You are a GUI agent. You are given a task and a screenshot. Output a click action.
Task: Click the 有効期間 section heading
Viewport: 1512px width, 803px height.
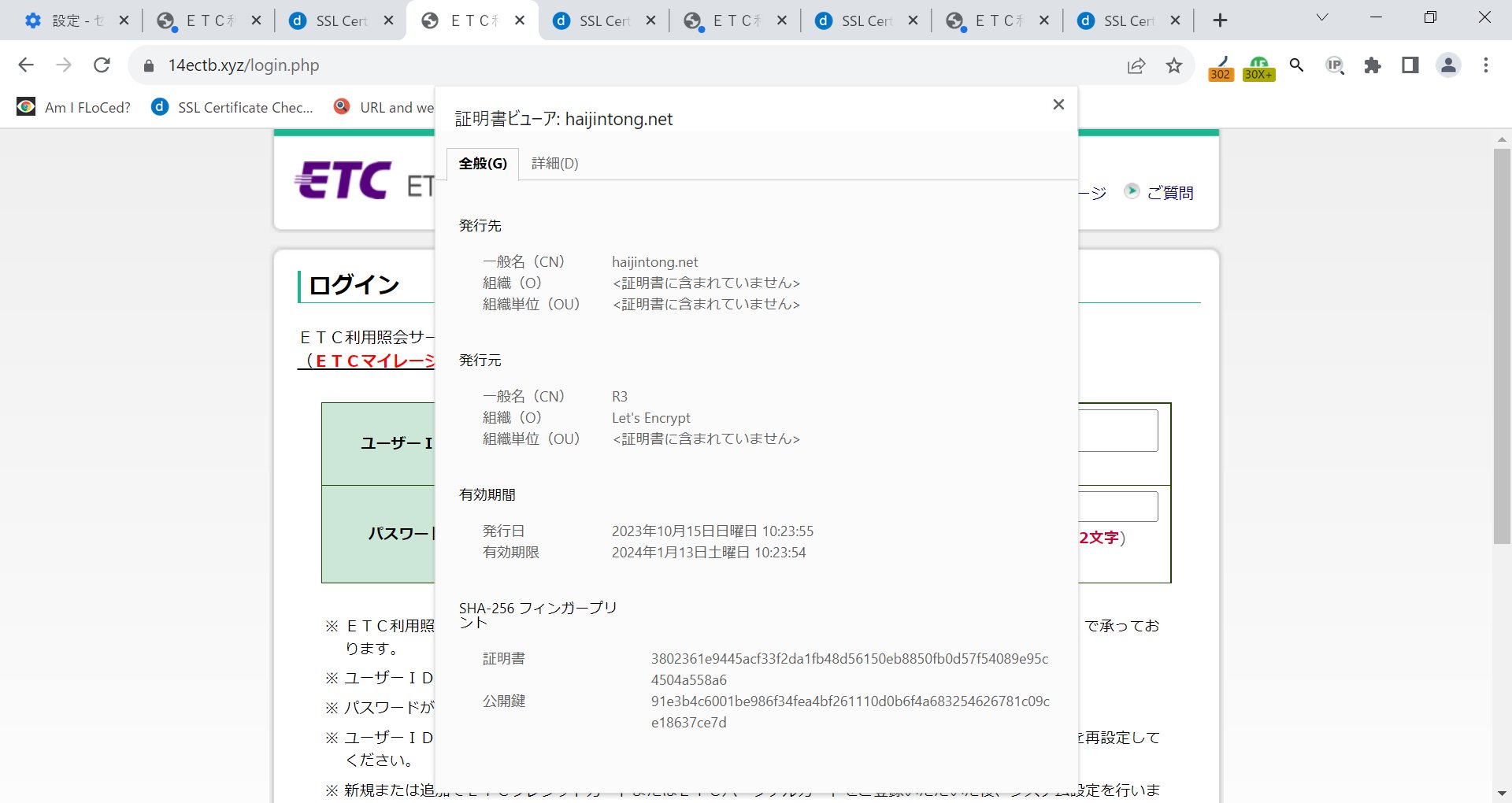tap(487, 495)
